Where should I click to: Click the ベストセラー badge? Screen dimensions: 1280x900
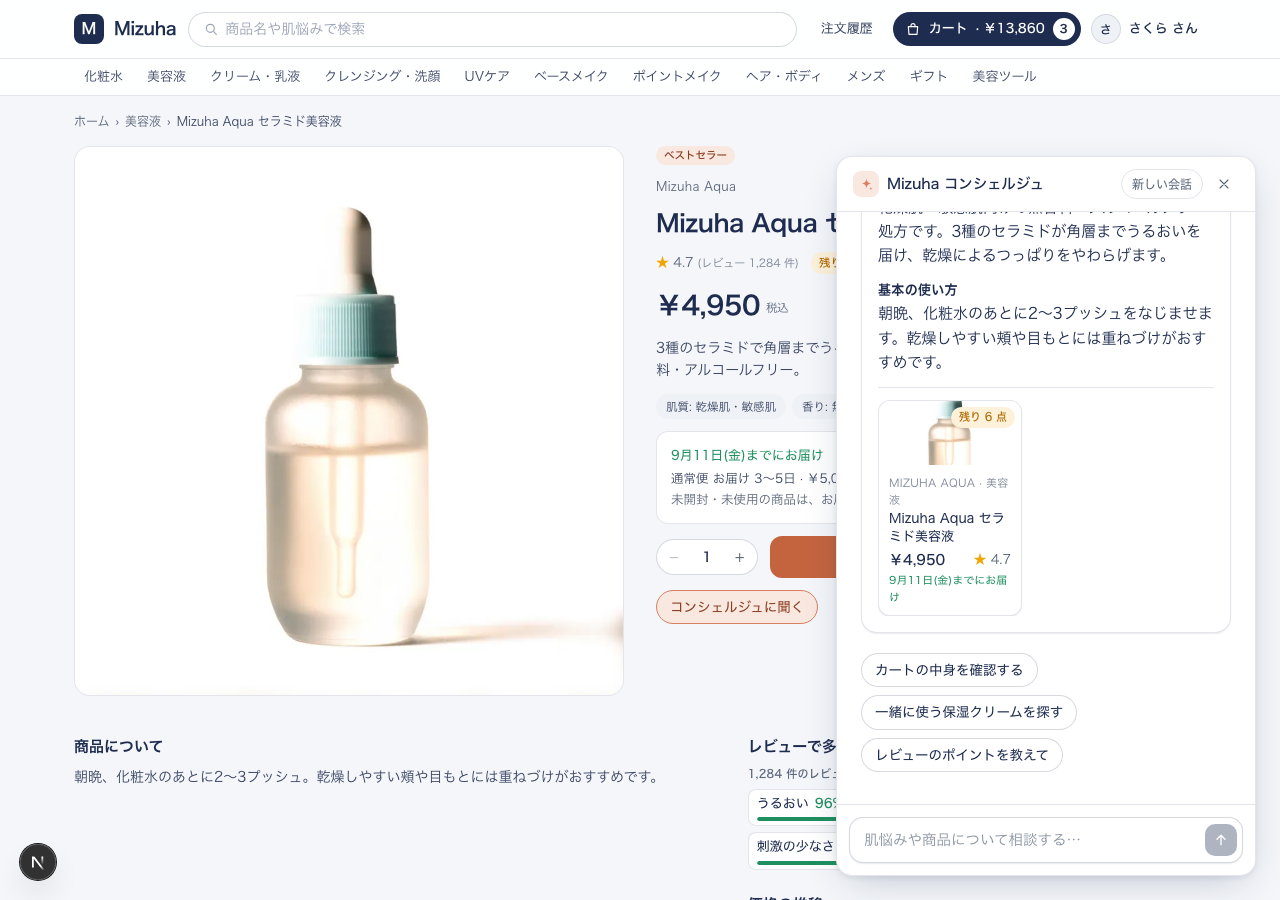coord(695,155)
